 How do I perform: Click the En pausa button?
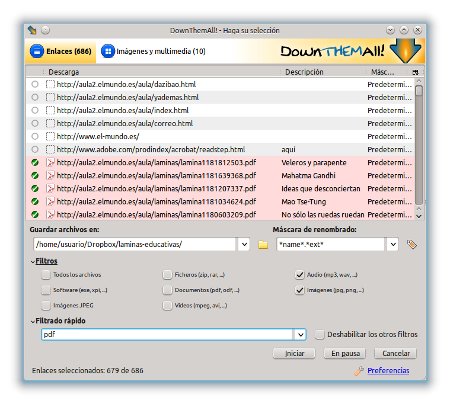[x=345, y=353]
